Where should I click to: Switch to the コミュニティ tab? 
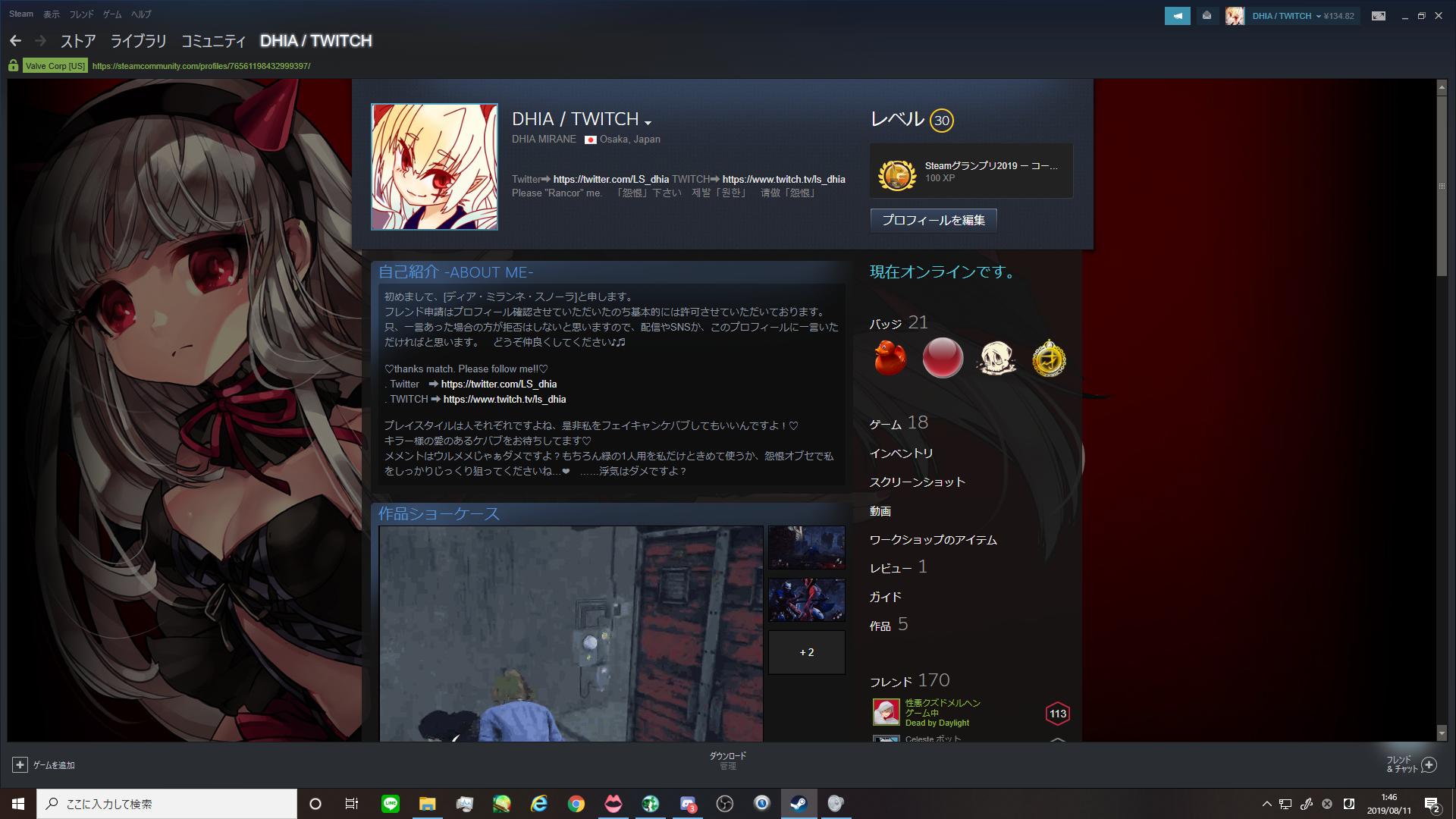[x=213, y=41]
